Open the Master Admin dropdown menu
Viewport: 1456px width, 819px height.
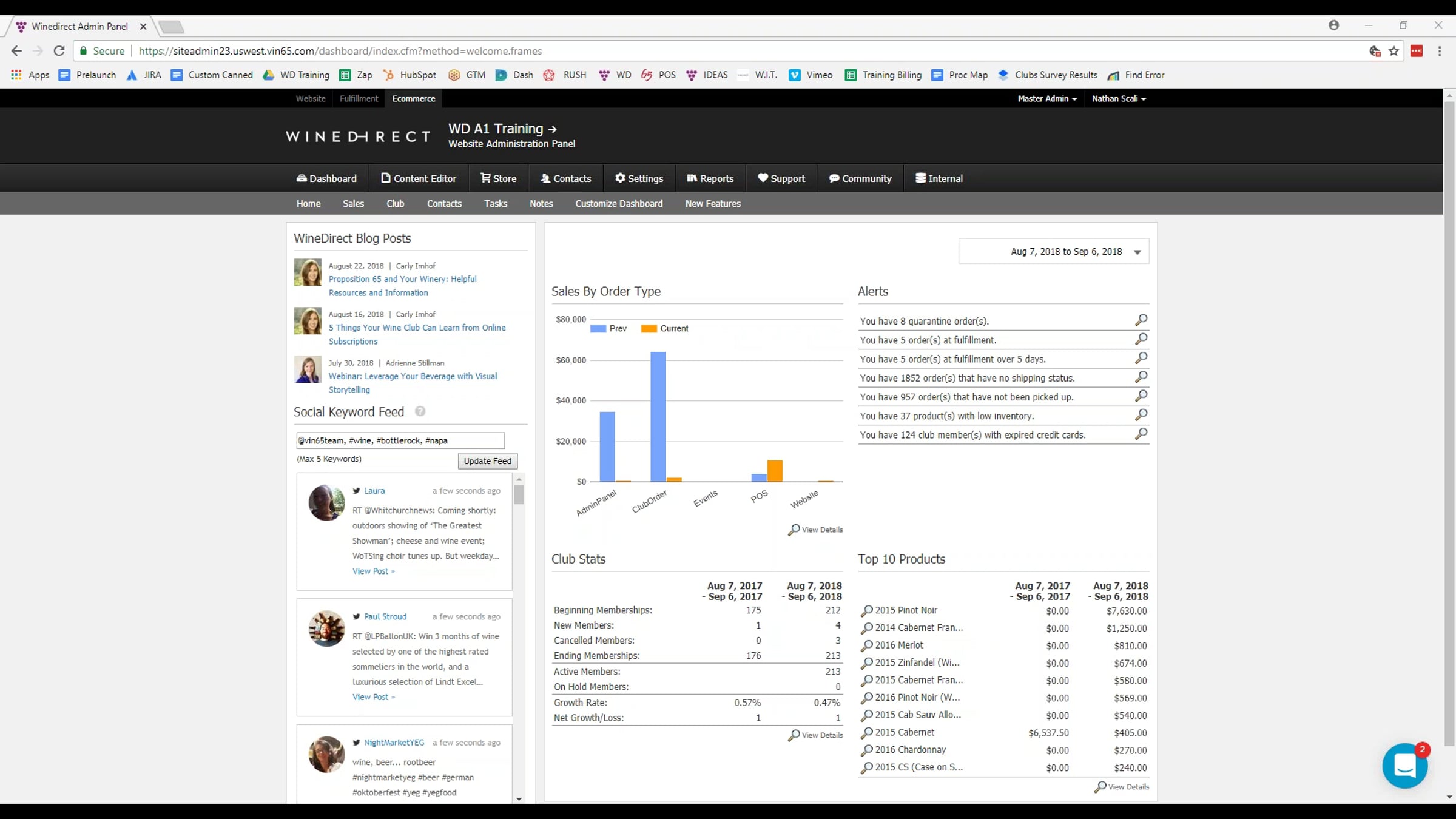click(1047, 98)
